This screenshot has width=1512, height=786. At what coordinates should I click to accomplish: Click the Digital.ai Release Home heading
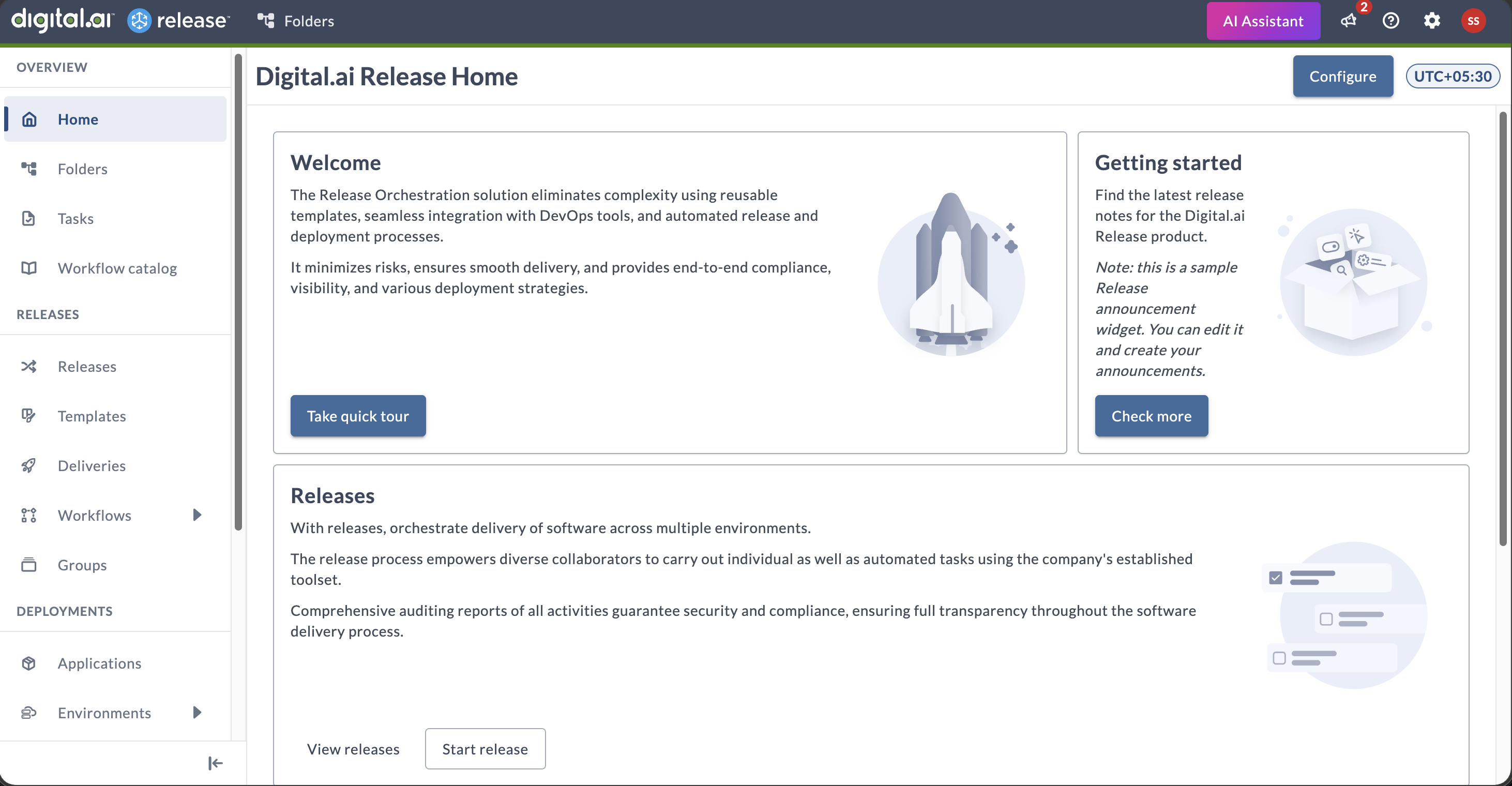[x=387, y=77]
